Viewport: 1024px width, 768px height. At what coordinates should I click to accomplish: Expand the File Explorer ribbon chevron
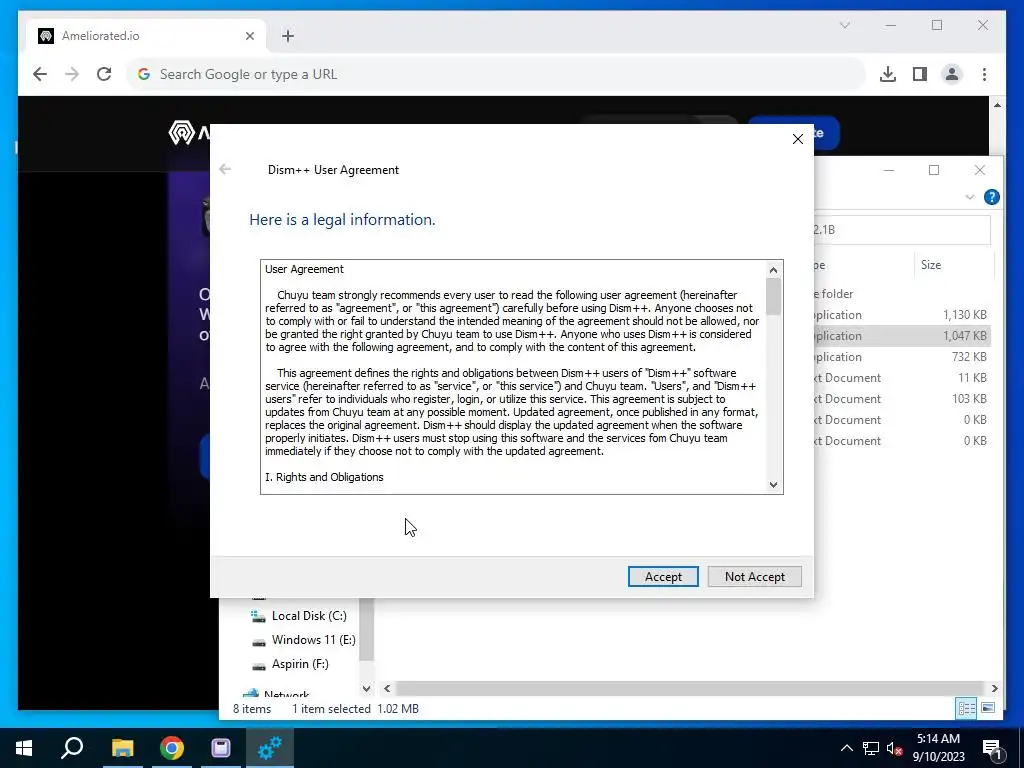click(x=970, y=197)
